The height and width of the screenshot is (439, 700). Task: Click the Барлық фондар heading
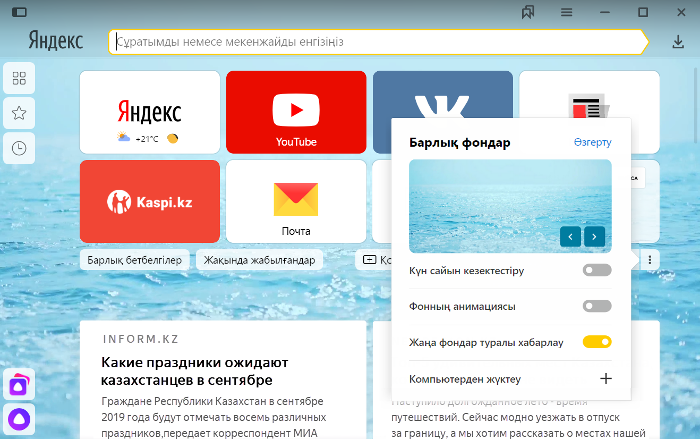[x=459, y=143]
